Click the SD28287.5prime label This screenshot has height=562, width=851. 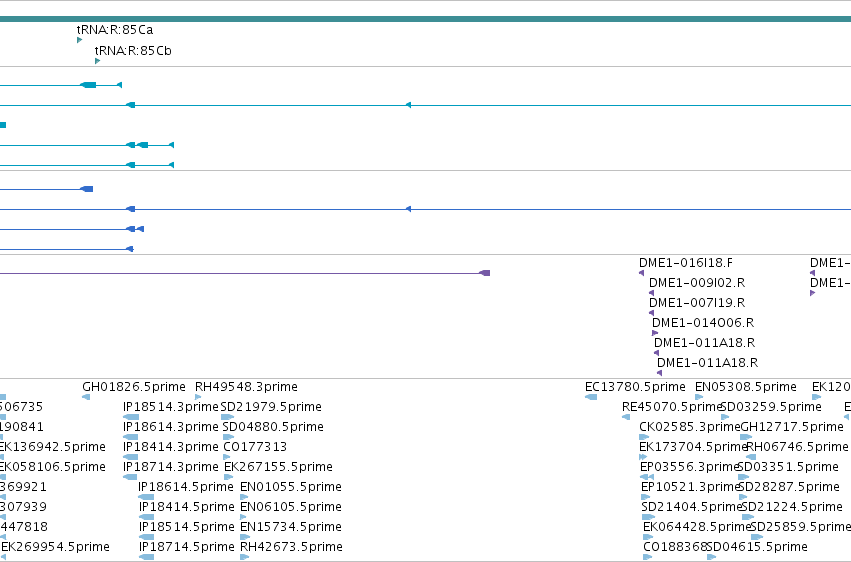pos(789,487)
